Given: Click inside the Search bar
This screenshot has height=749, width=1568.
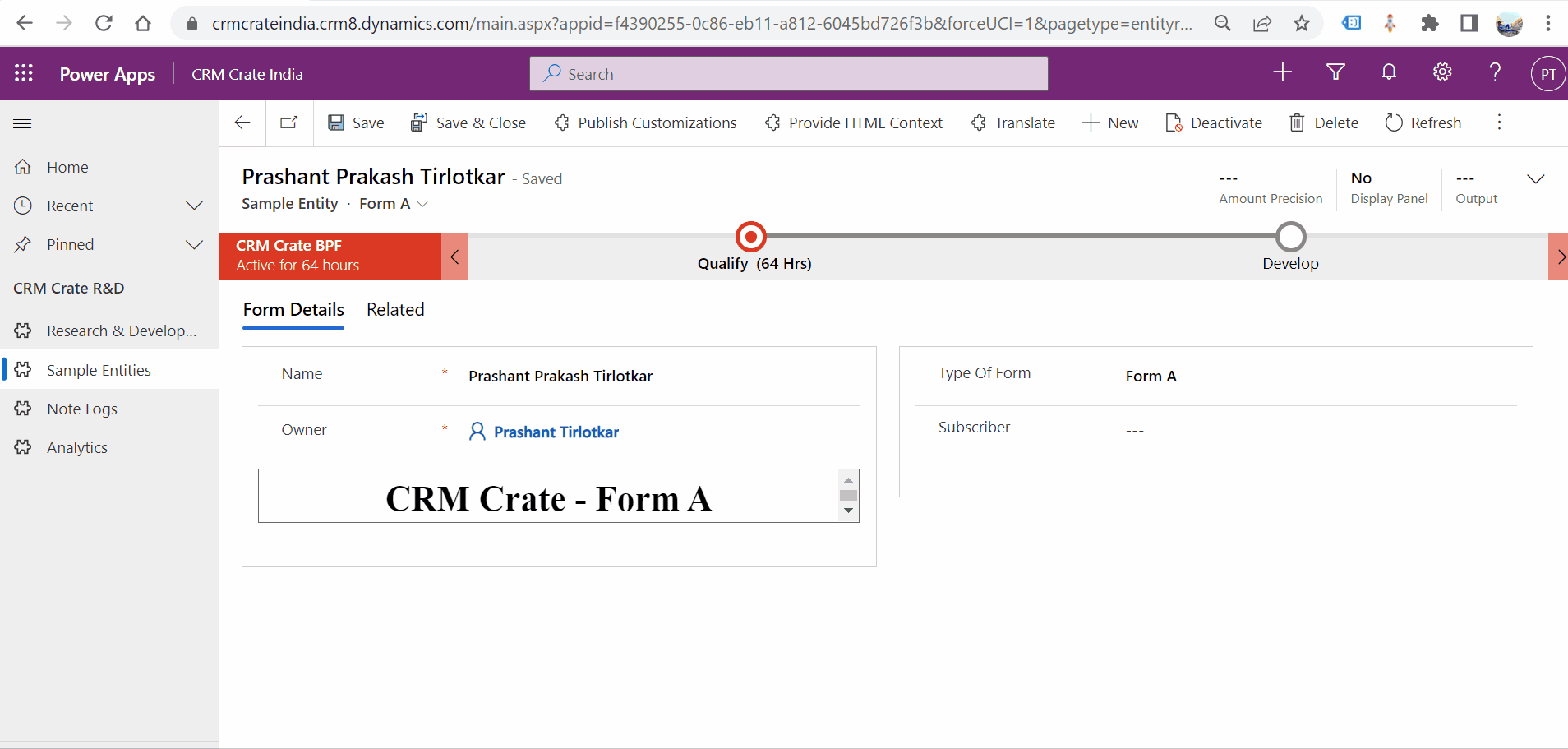Looking at the screenshot, I should 787,73.
